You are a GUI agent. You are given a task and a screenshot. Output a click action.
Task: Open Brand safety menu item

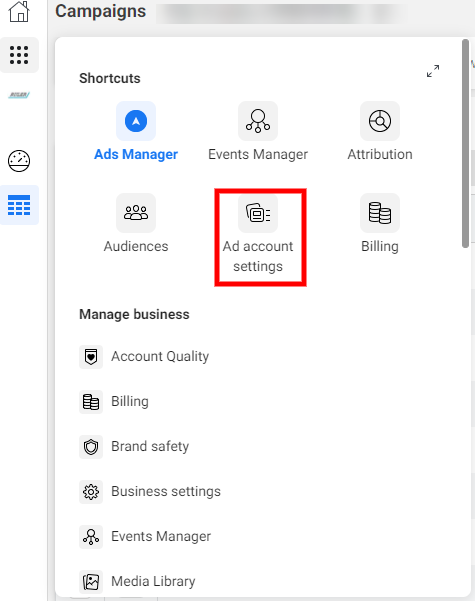(x=134, y=447)
